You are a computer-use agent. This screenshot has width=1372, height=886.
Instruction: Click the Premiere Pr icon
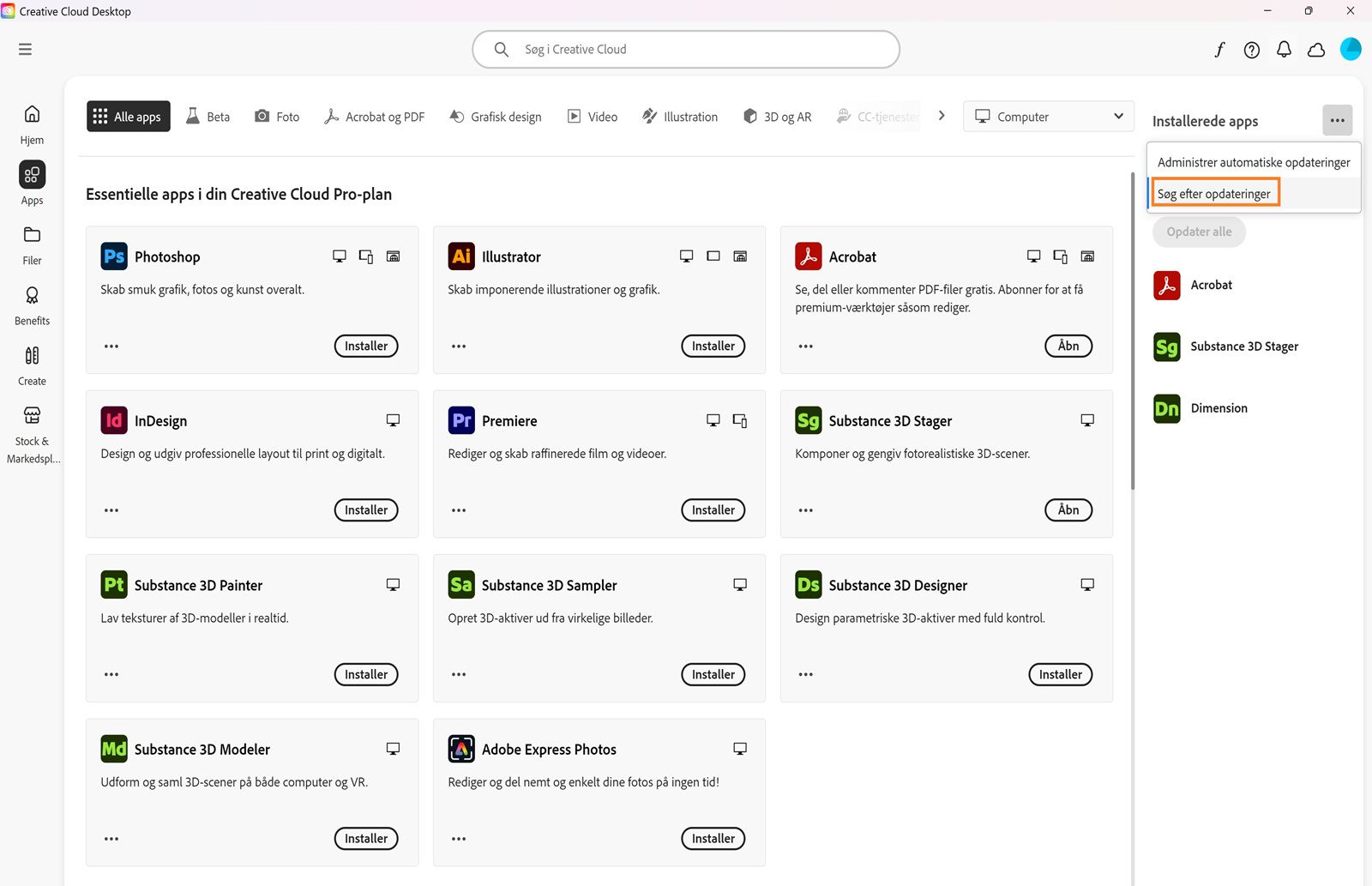point(460,420)
